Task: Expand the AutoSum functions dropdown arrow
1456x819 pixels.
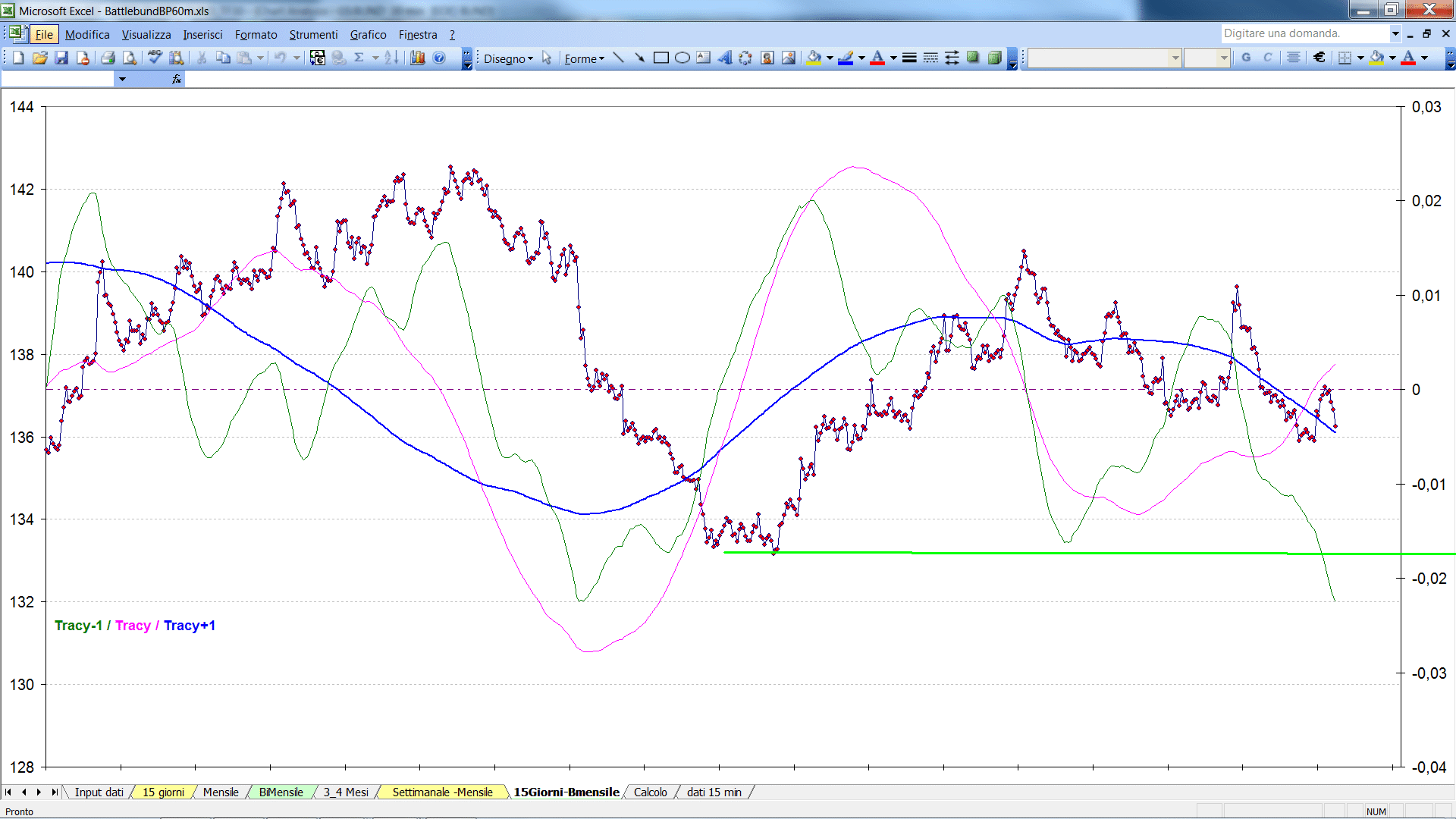Action: tap(375, 58)
